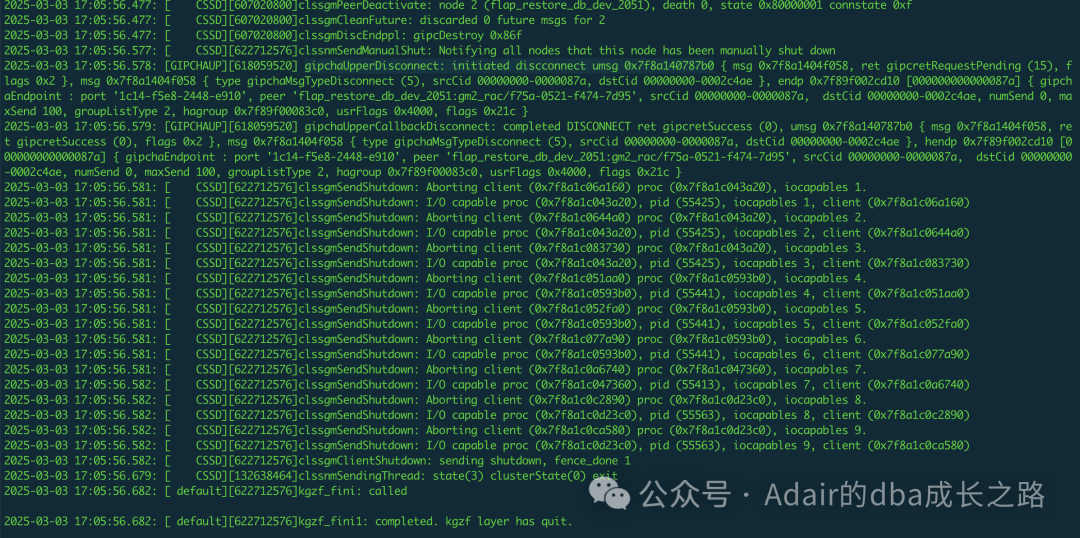Select the I/O capable line for client 0x7f8a1c051aa0
The width and height of the screenshot is (1080, 538).
[x=487, y=294]
